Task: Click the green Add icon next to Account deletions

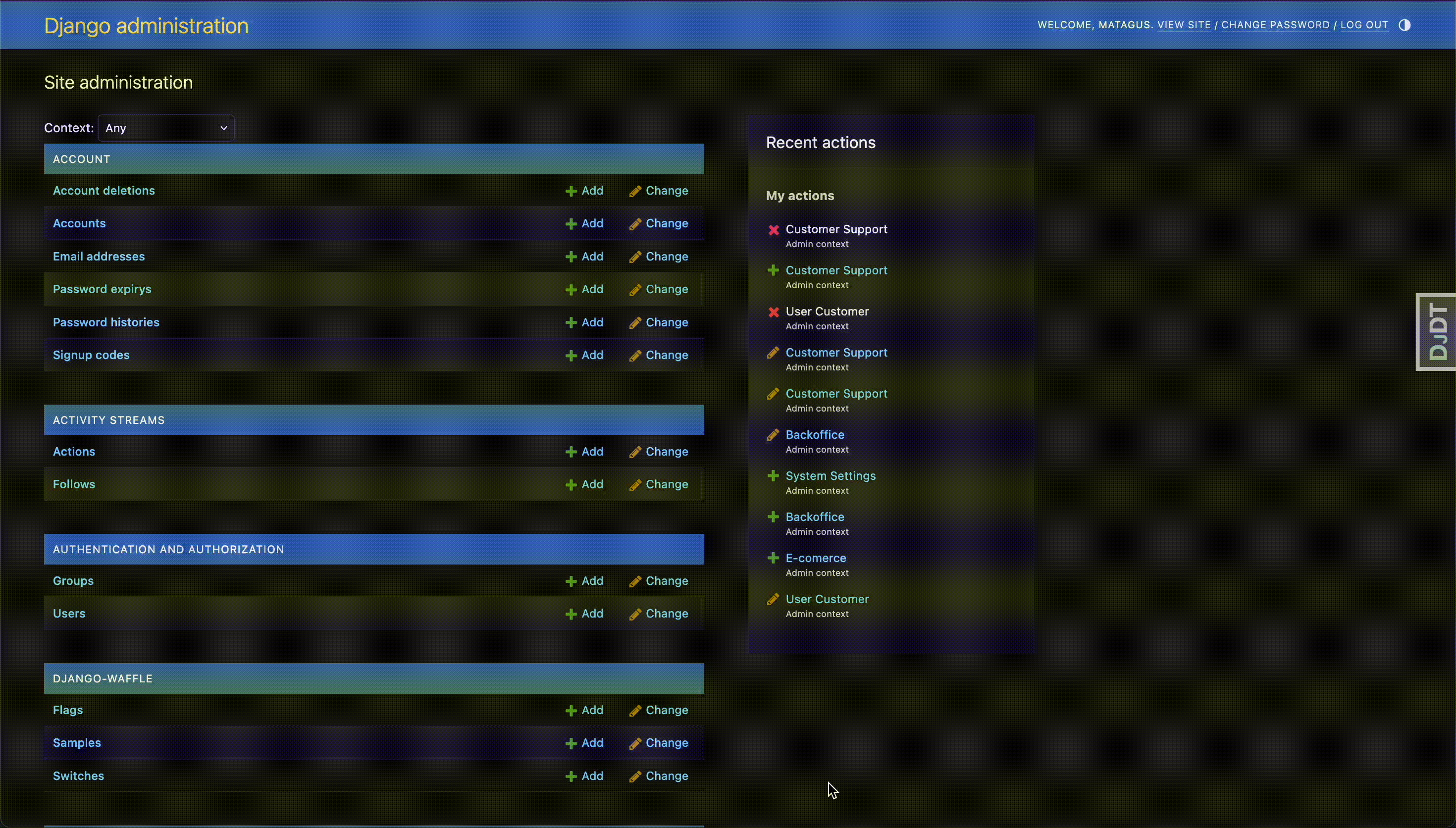Action: [571, 191]
